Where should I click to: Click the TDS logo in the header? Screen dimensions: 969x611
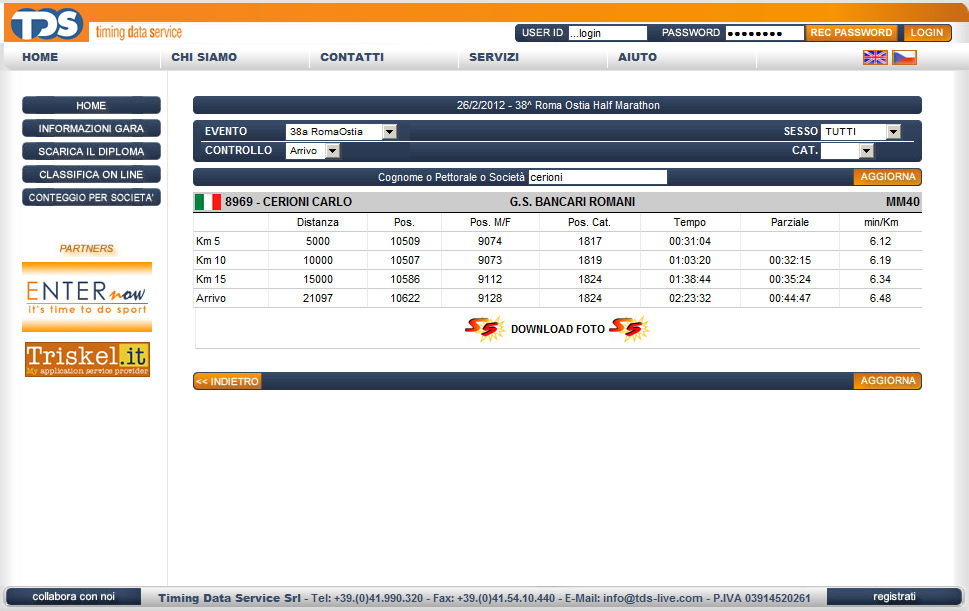(x=45, y=24)
